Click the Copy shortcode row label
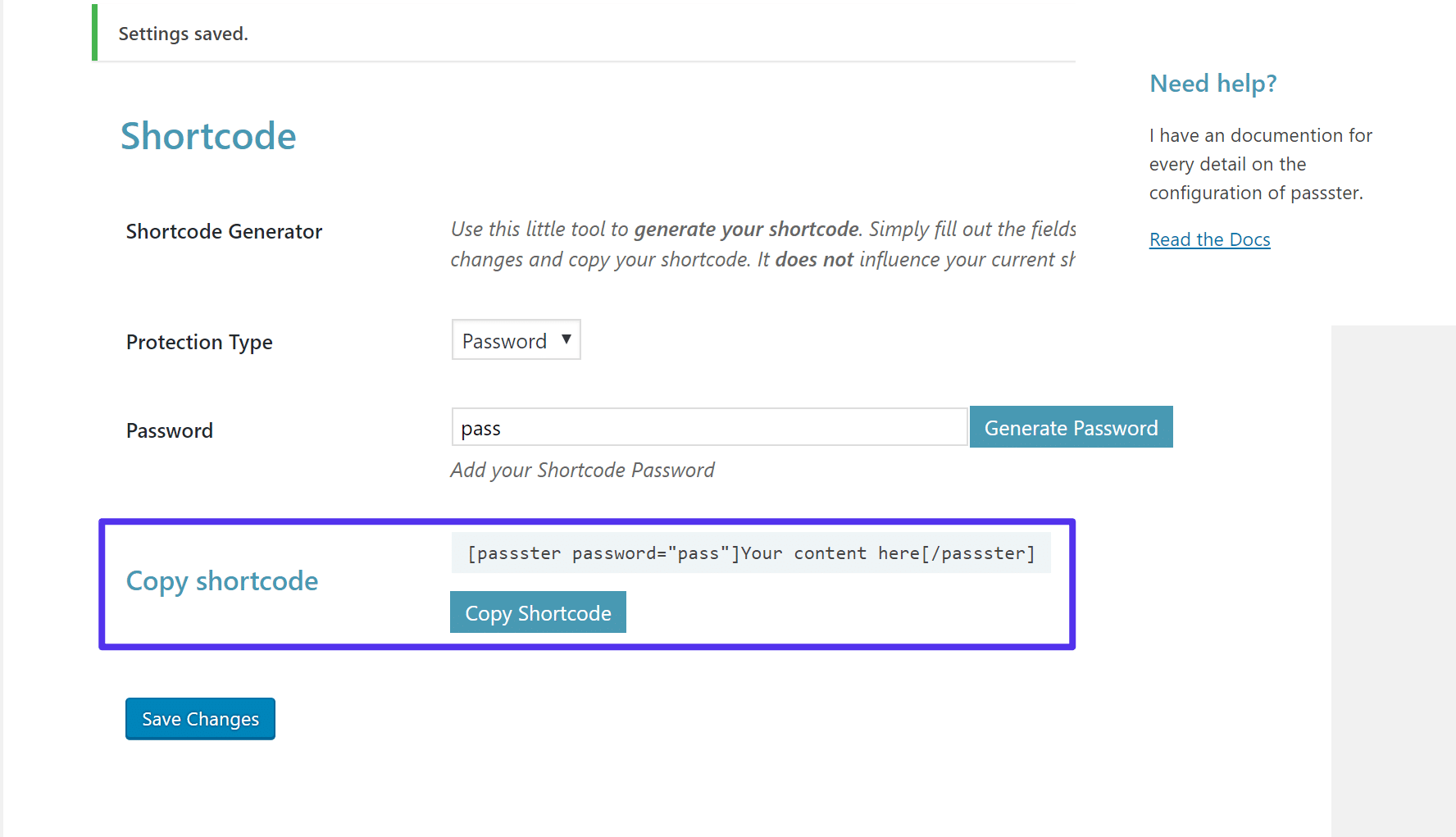1456x837 pixels. [x=221, y=580]
